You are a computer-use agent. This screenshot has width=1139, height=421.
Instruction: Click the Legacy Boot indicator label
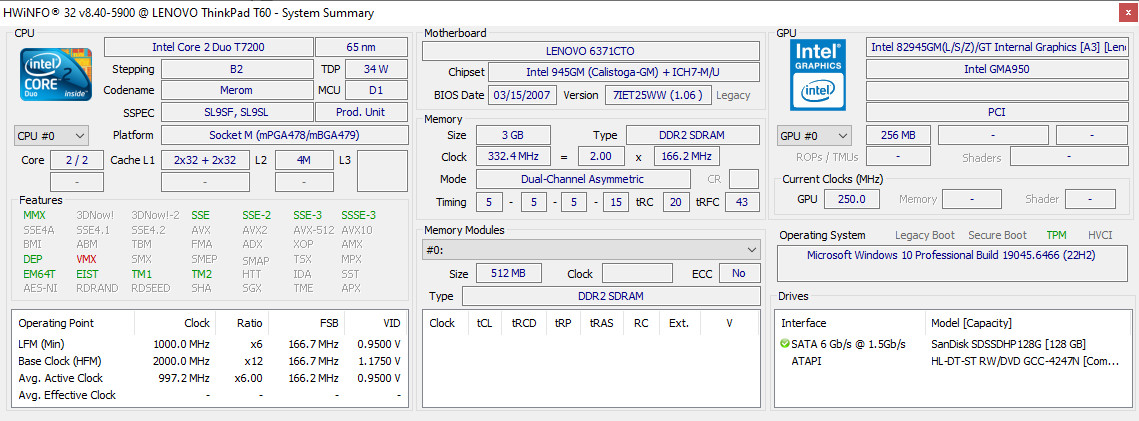(x=925, y=235)
